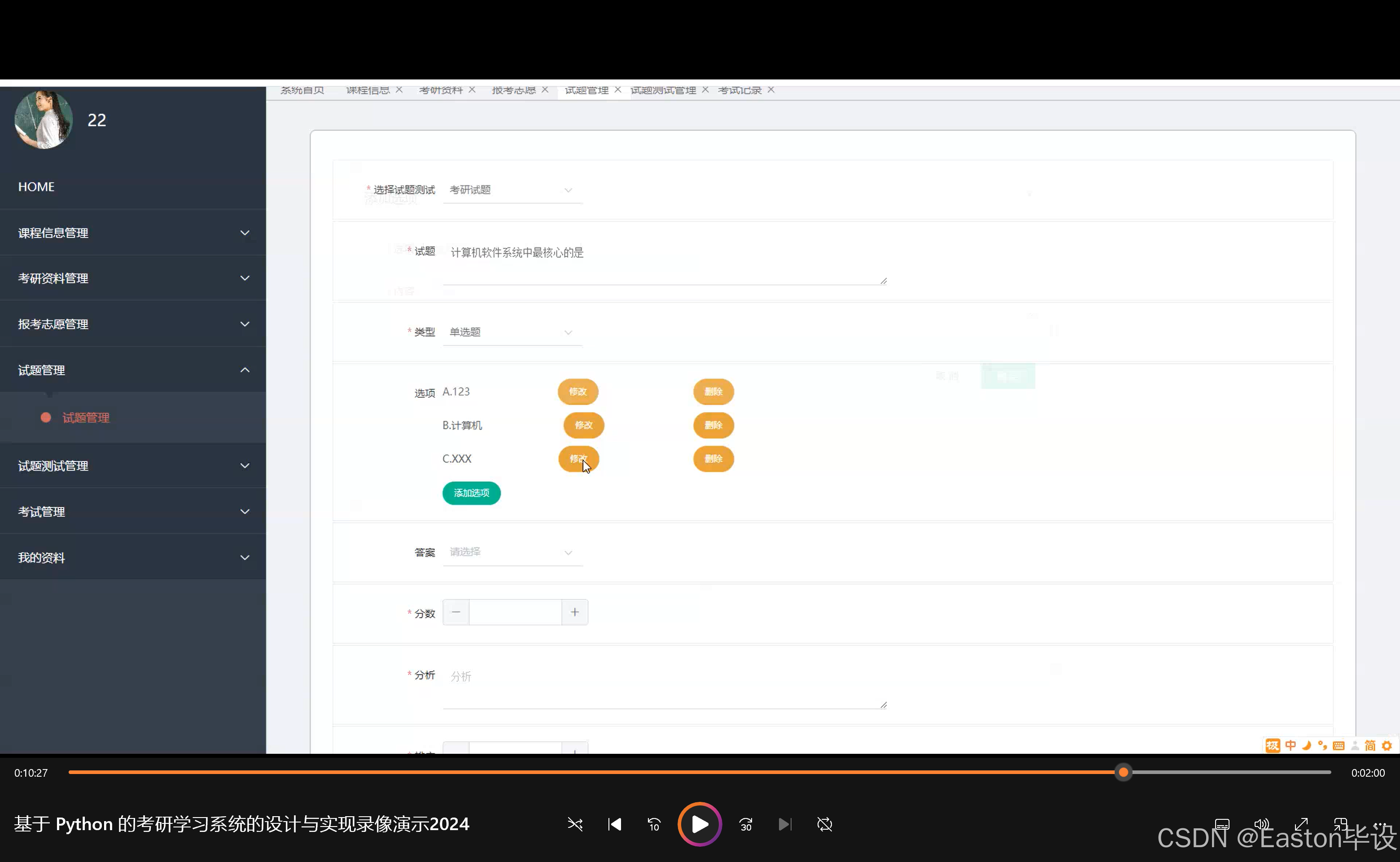Image resolution: width=1400 pixels, height=862 pixels.
Task: Close the 课程信息 tab
Action: coord(399,90)
